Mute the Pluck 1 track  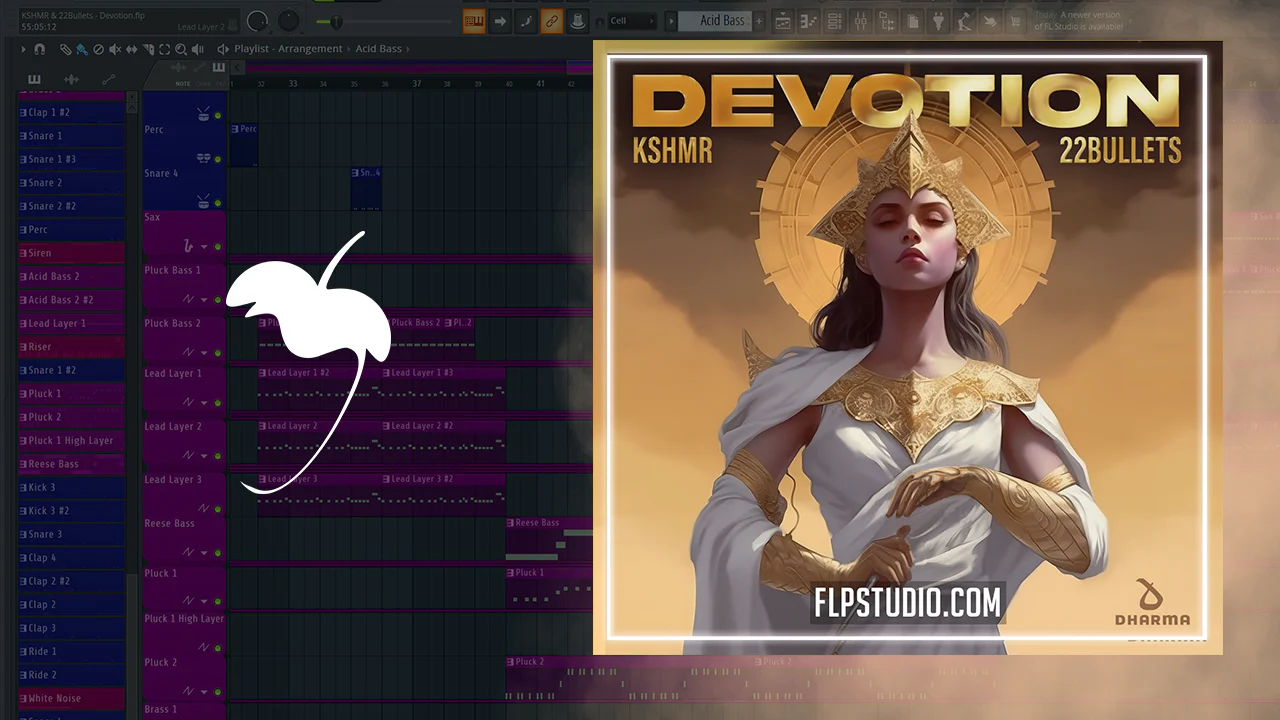click(x=218, y=602)
